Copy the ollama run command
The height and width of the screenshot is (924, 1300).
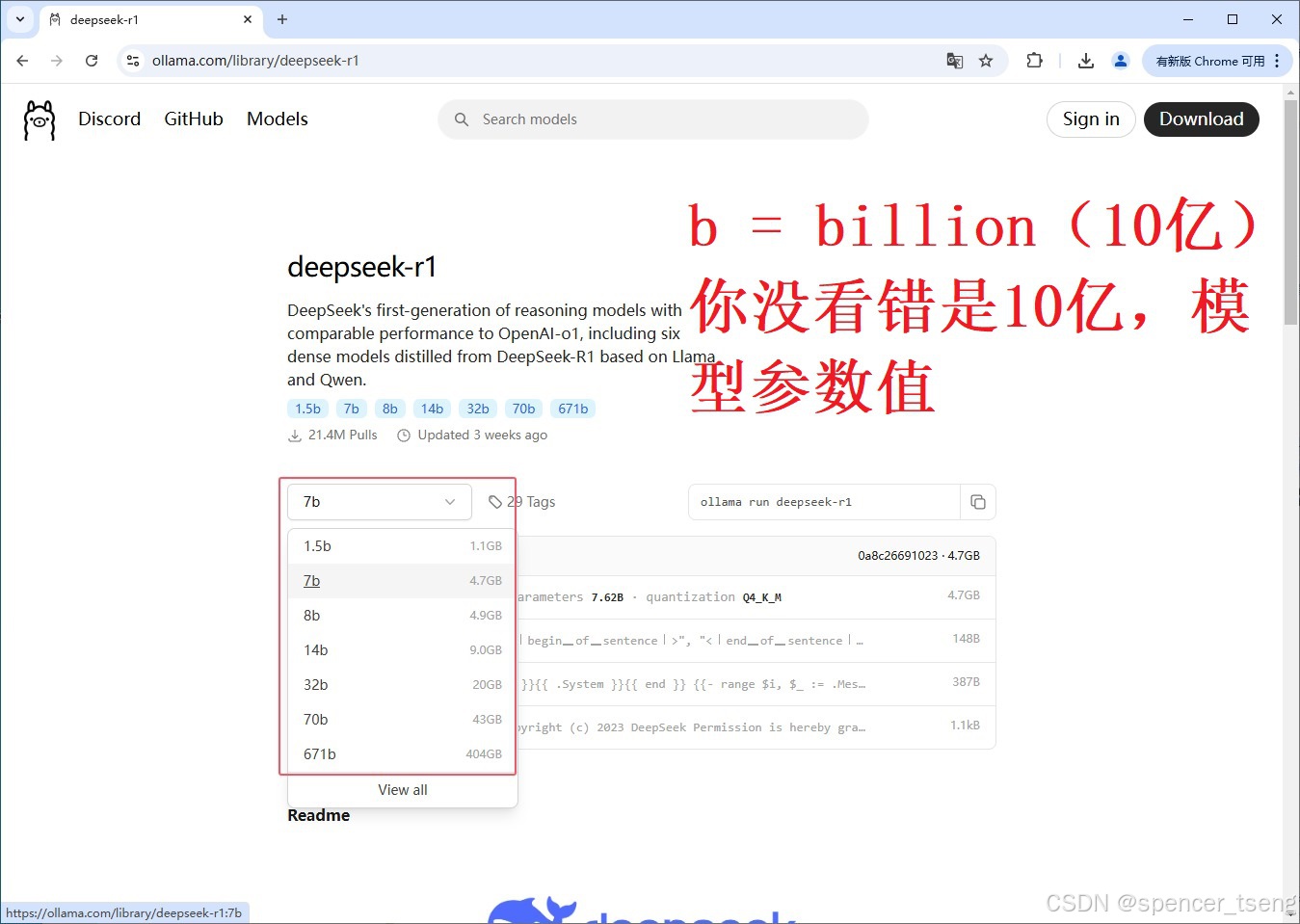(978, 502)
